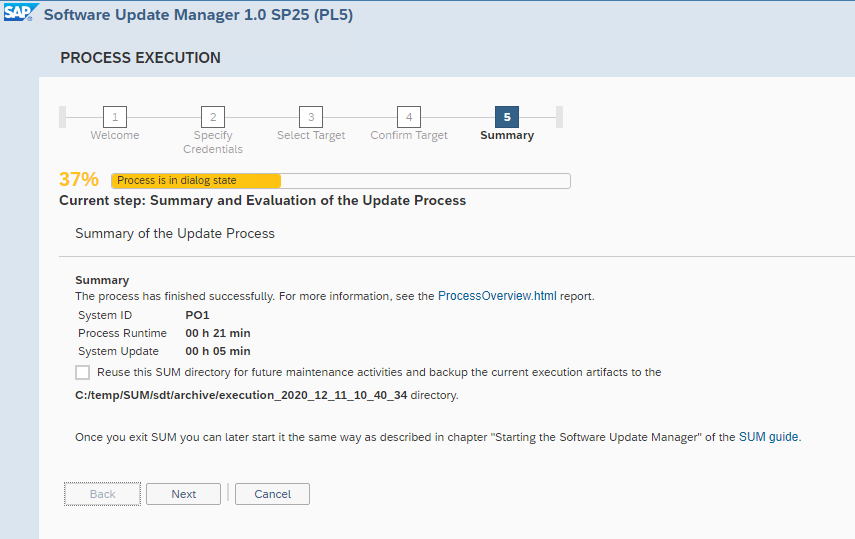Viewport: 855px width, 539px height.
Task: Go to step 1 Welcome in roadmap
Action: [x=115, y=117]
